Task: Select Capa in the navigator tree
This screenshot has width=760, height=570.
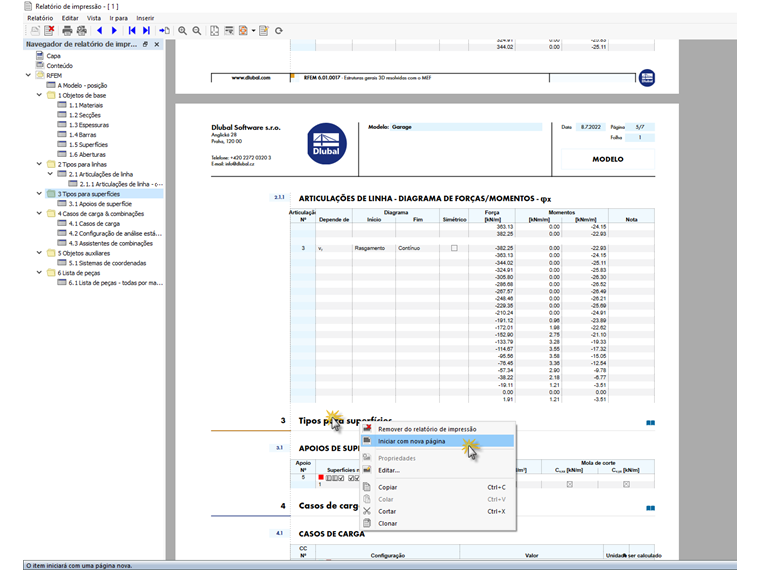Action: click(53, 56)
